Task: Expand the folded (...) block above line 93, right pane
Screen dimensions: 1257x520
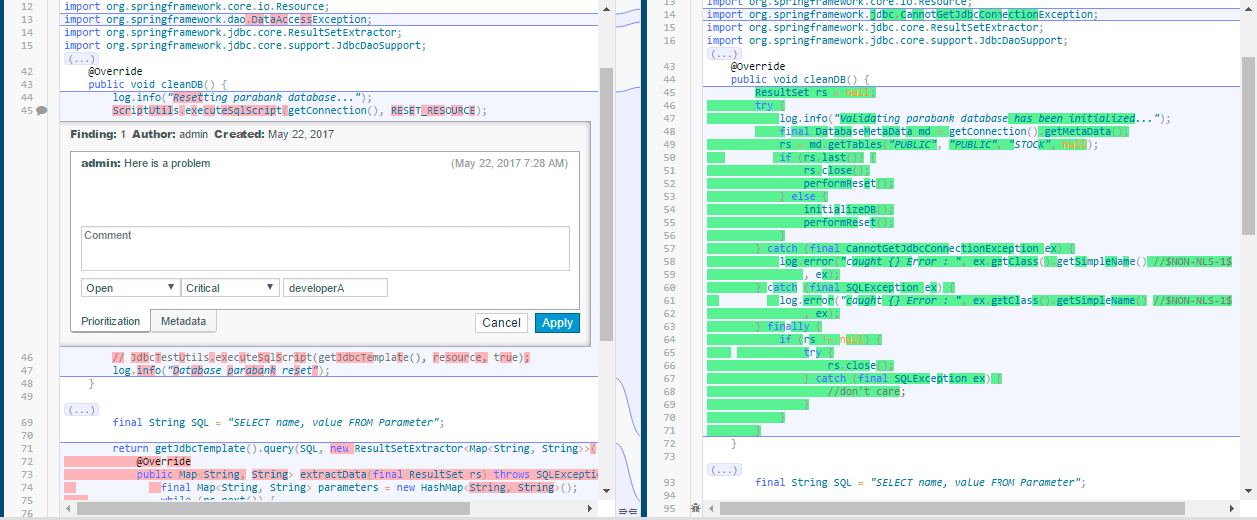Action: click(725, 469)
